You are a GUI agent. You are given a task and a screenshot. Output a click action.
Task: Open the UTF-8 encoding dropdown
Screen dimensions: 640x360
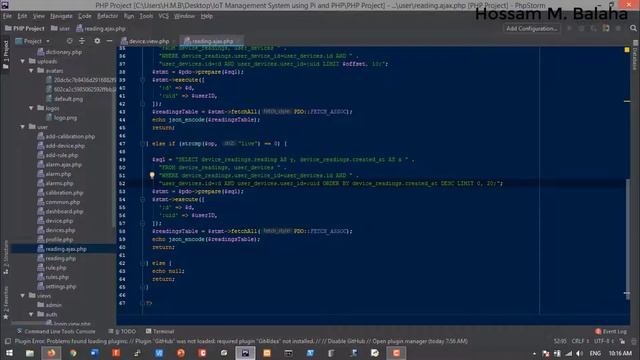point(604,341)
